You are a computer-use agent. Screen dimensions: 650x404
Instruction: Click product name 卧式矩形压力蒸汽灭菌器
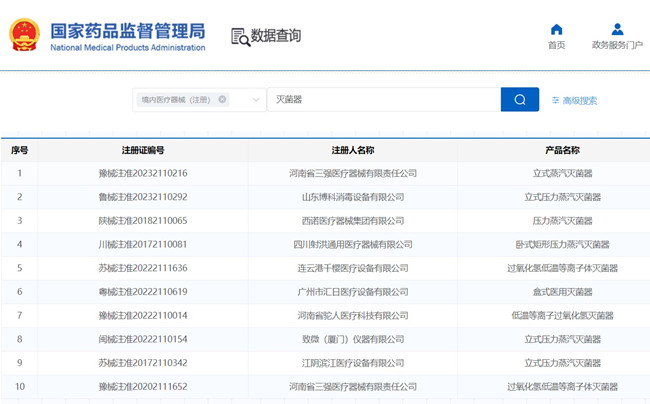click(562, 244)
